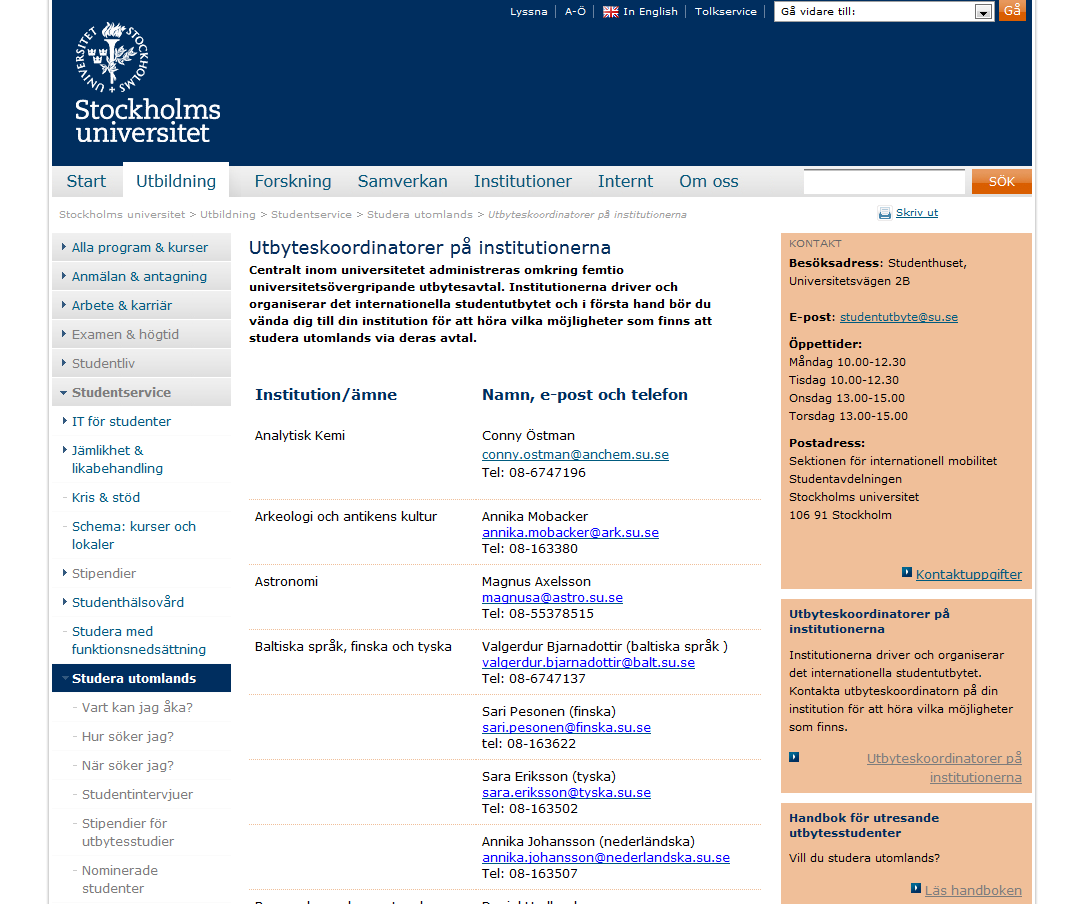
Task: Open the Läs handboken link
Action: 973,890
